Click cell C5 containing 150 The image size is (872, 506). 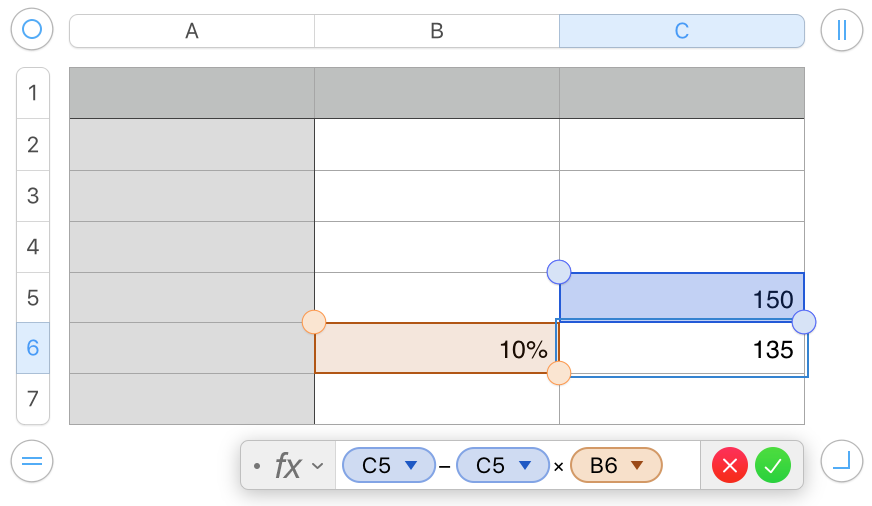[x=682, y=297]
